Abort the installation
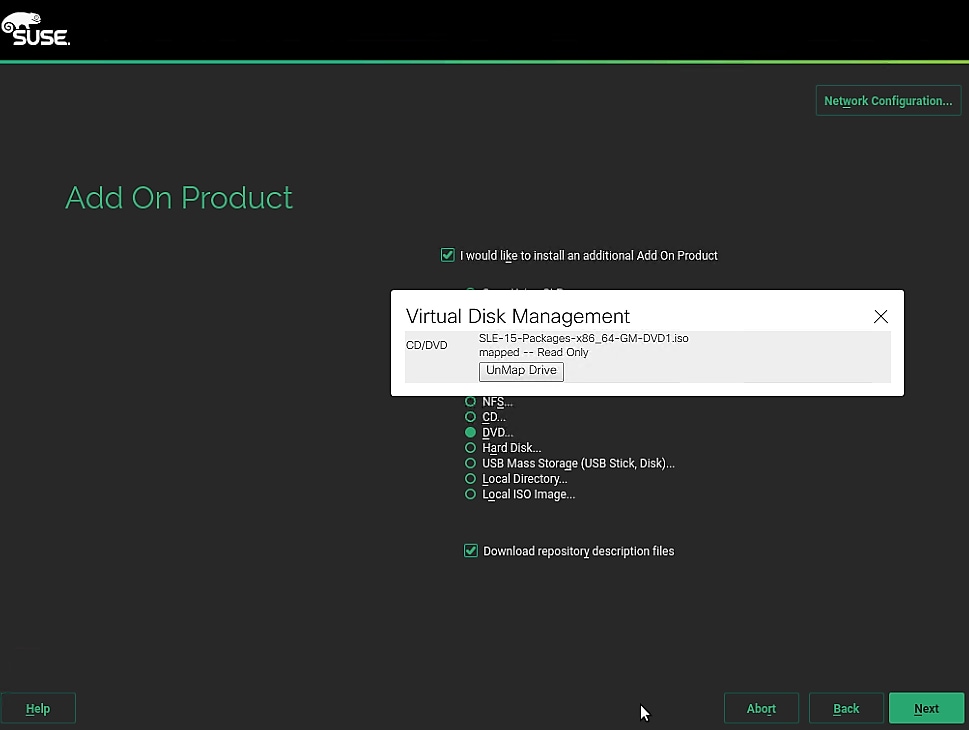Image resolution: width=969 pixels, height=730 pixels. (x=761, y=708)
